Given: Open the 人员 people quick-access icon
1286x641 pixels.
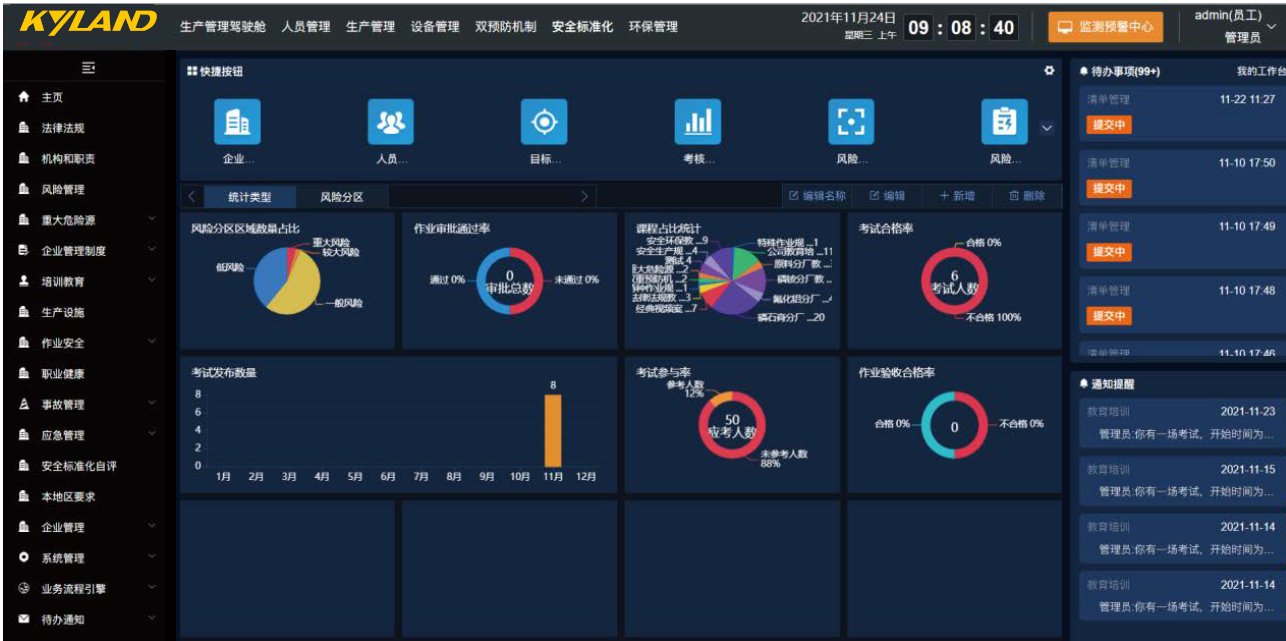Looking at the screenshot, I should point(390,122).
